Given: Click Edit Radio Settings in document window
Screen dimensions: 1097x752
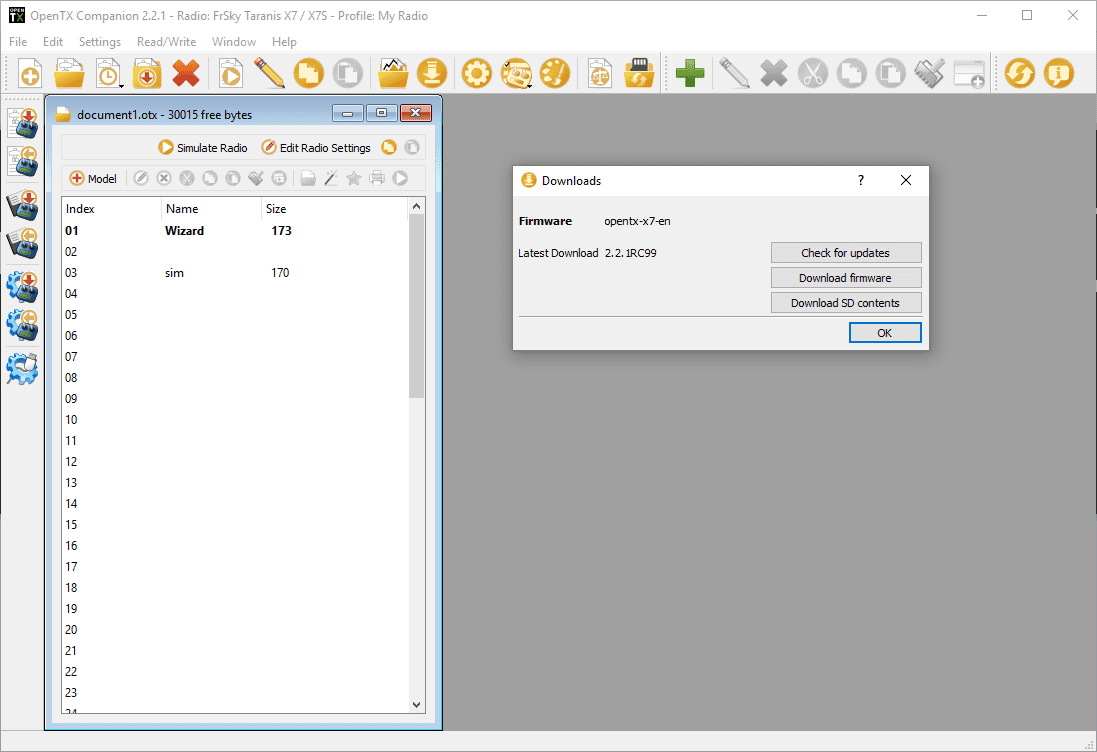Looking at the screenshot, I should tap(316, 148).
